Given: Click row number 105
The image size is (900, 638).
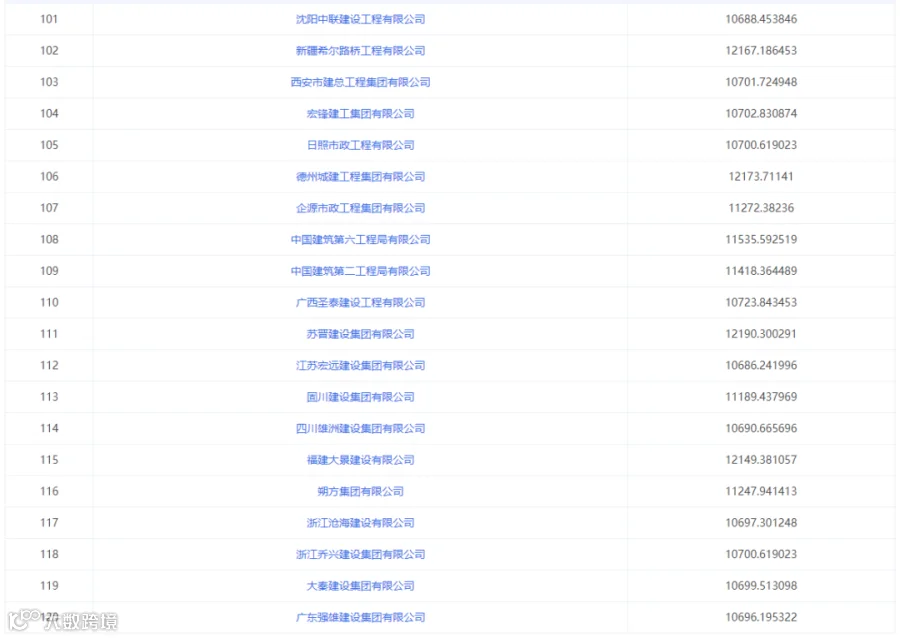Looking at the screenshot, I should click(49, 145).
